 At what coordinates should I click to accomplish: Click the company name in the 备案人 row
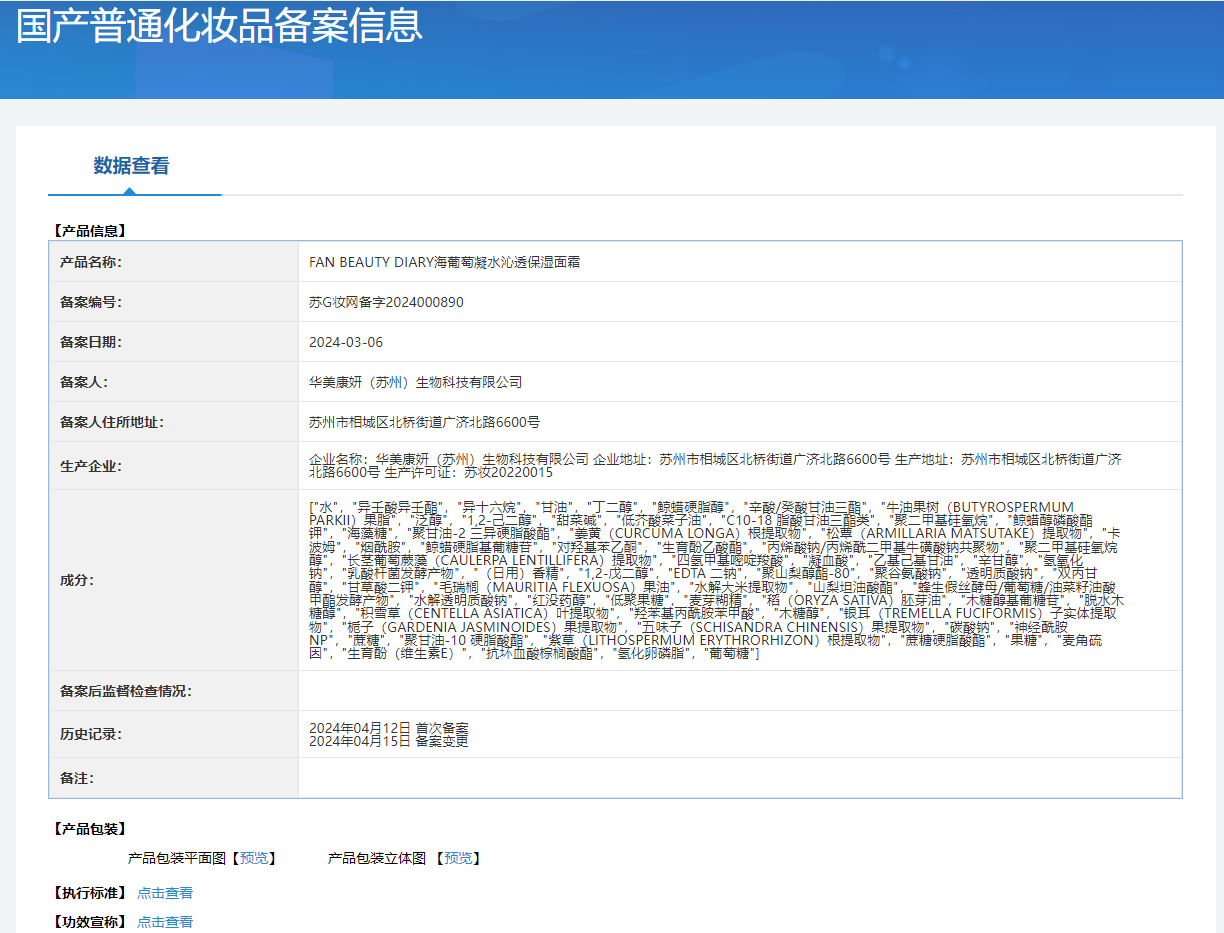416,382
